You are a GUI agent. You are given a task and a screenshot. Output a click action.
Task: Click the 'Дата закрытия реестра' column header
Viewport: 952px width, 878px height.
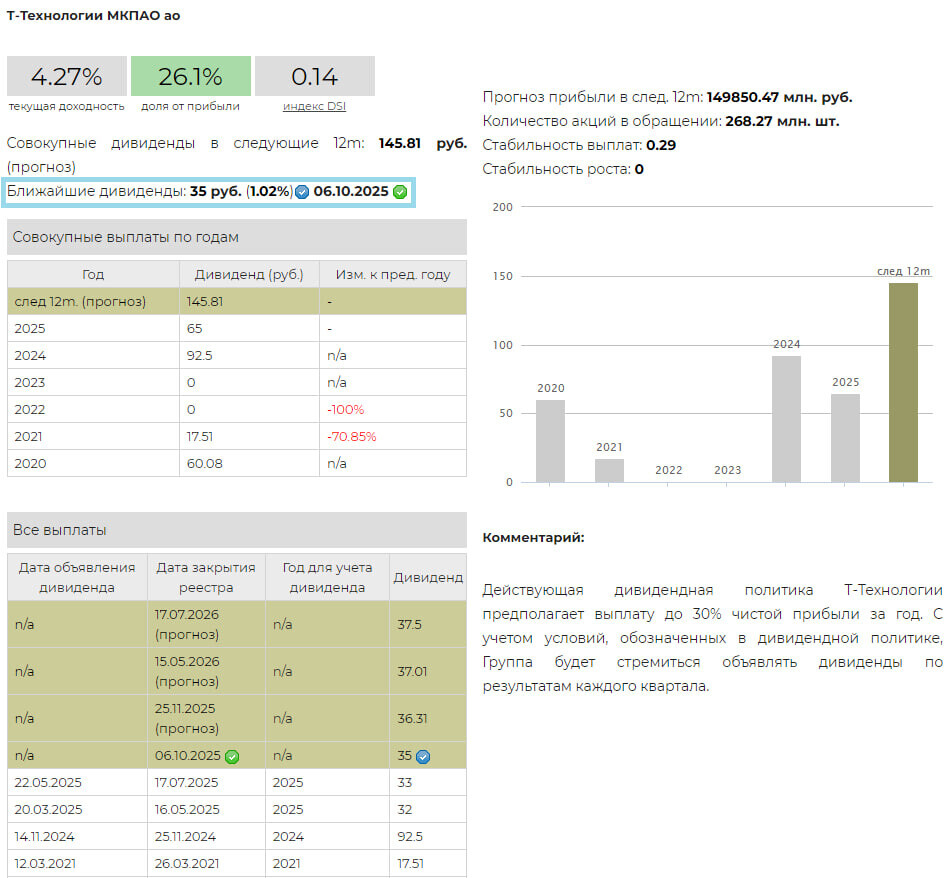pos(206,577)
